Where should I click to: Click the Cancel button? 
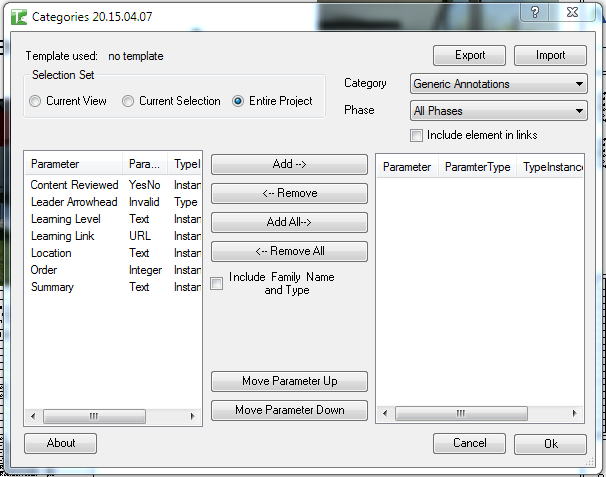pos(470,443)
